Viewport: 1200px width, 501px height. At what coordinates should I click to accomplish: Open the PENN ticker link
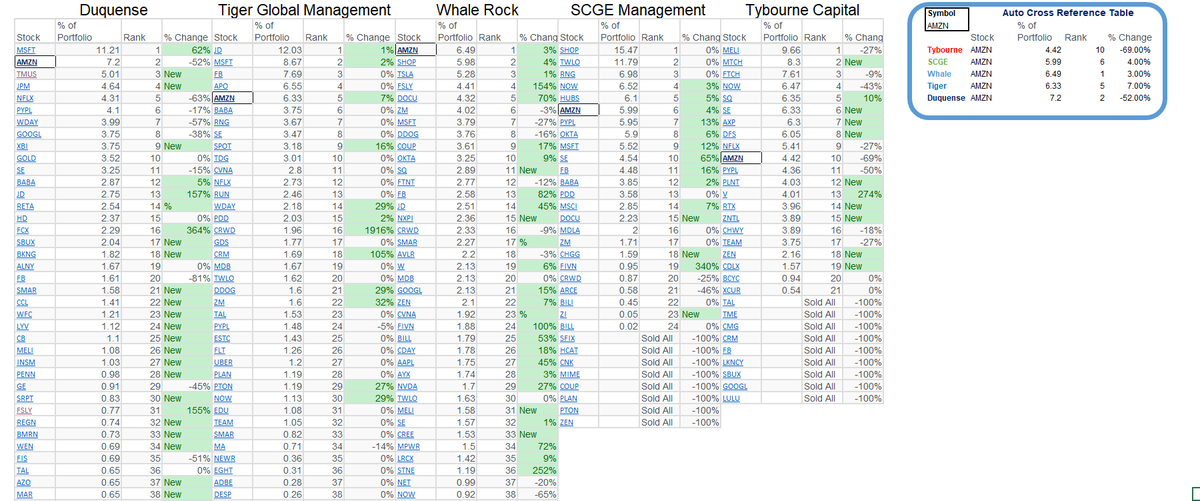(26, 375)
